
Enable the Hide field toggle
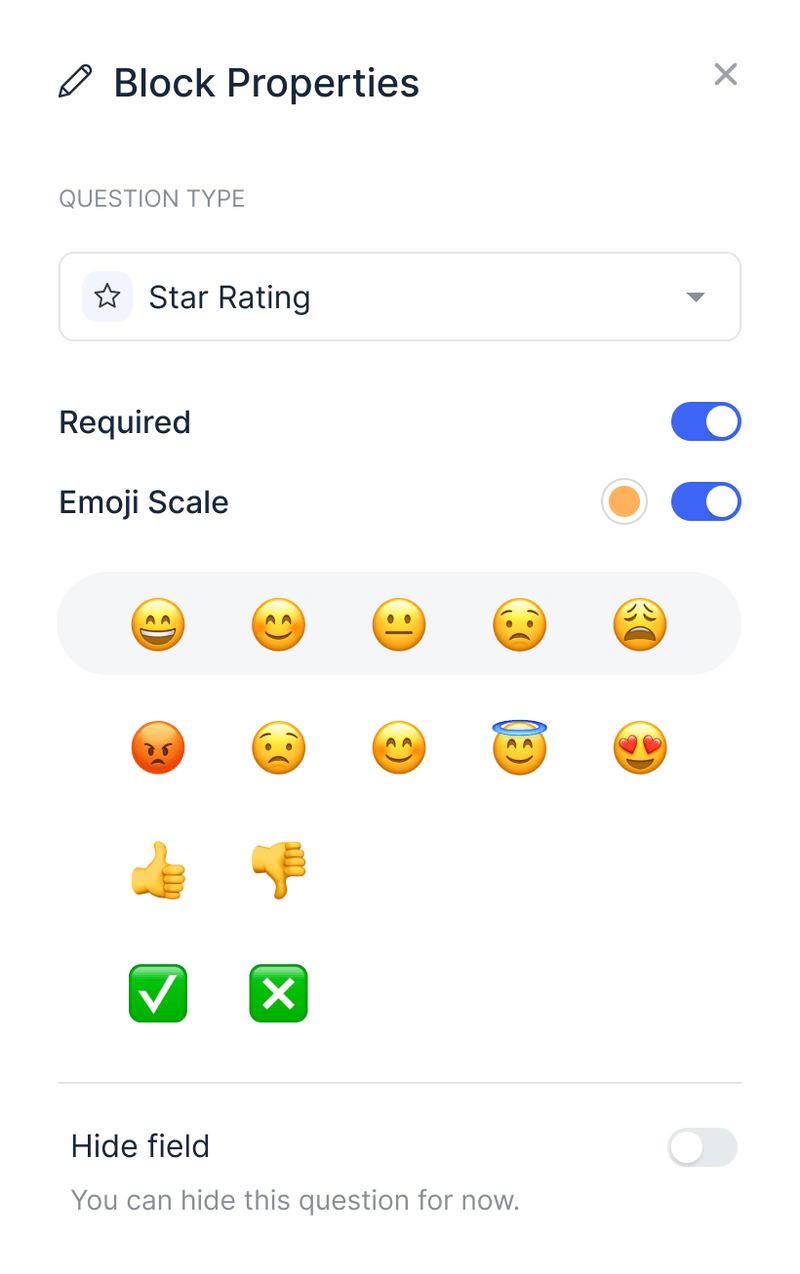coord(702,1147)
